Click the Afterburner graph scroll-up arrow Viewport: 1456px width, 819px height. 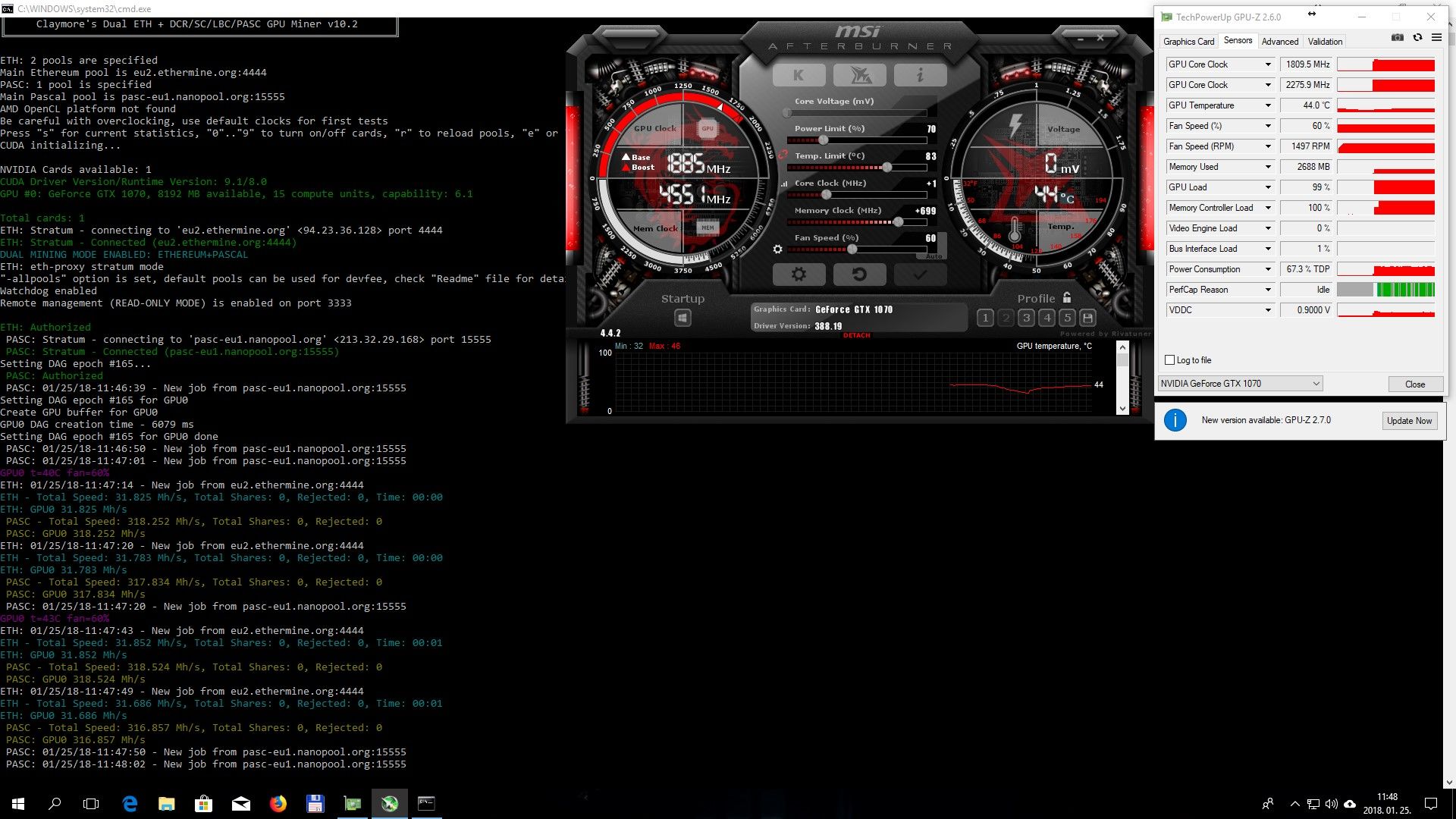coord(1122,347)
